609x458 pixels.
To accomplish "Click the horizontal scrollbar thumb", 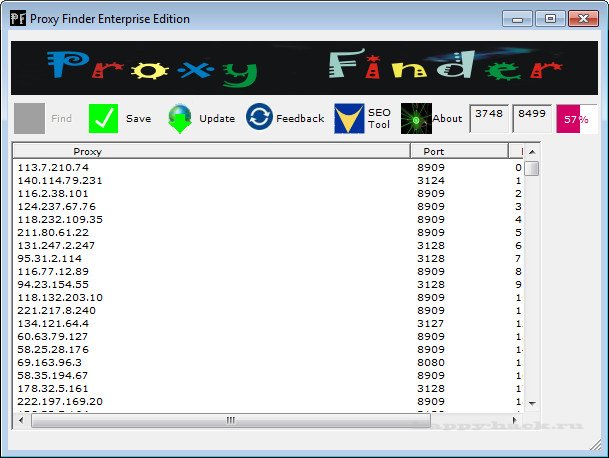I will click(231, 420).
